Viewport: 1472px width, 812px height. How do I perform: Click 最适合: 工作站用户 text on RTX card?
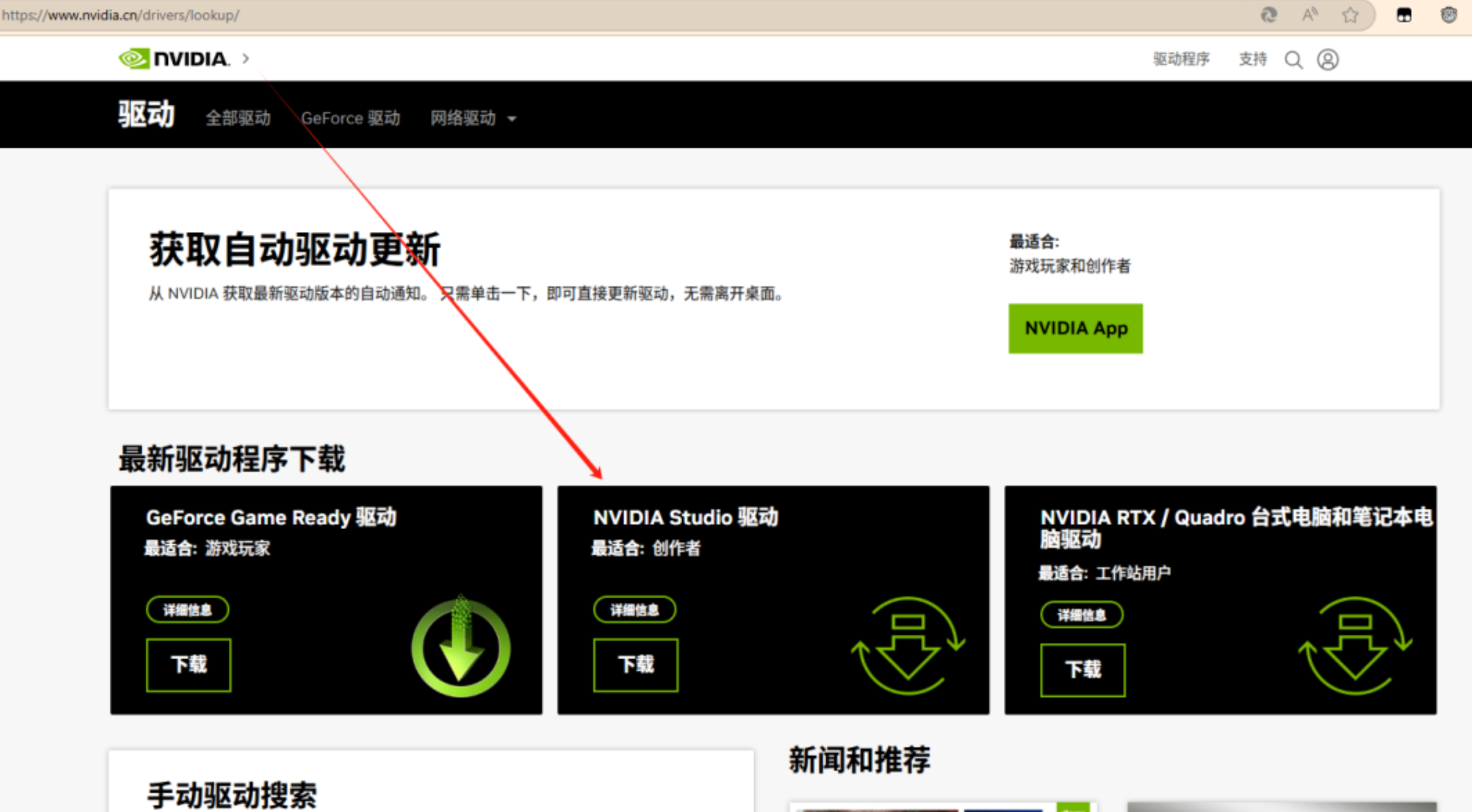tap(1105, 573)
